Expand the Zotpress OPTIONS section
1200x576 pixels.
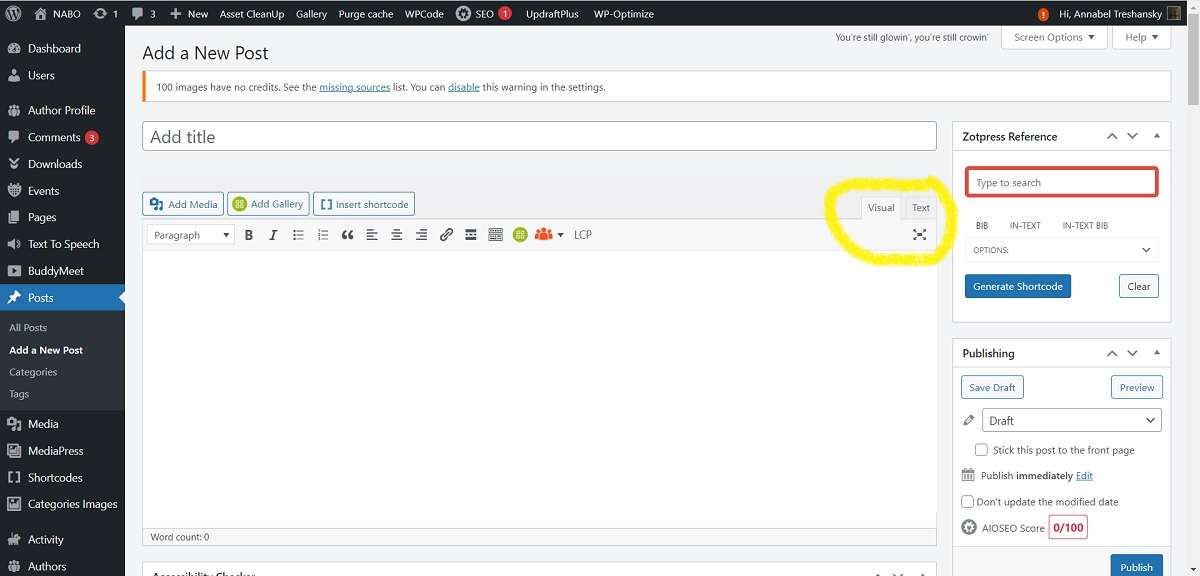pos(1062,250)
